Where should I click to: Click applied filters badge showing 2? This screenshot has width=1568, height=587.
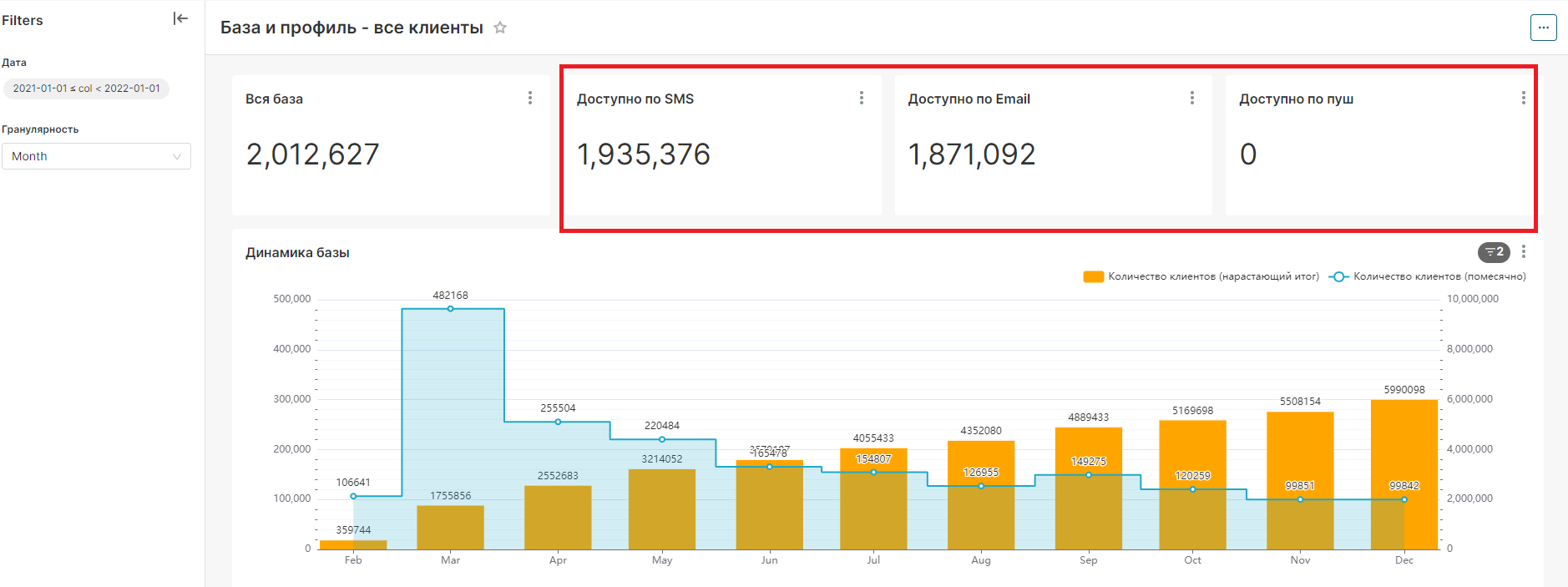(1494, 251)
